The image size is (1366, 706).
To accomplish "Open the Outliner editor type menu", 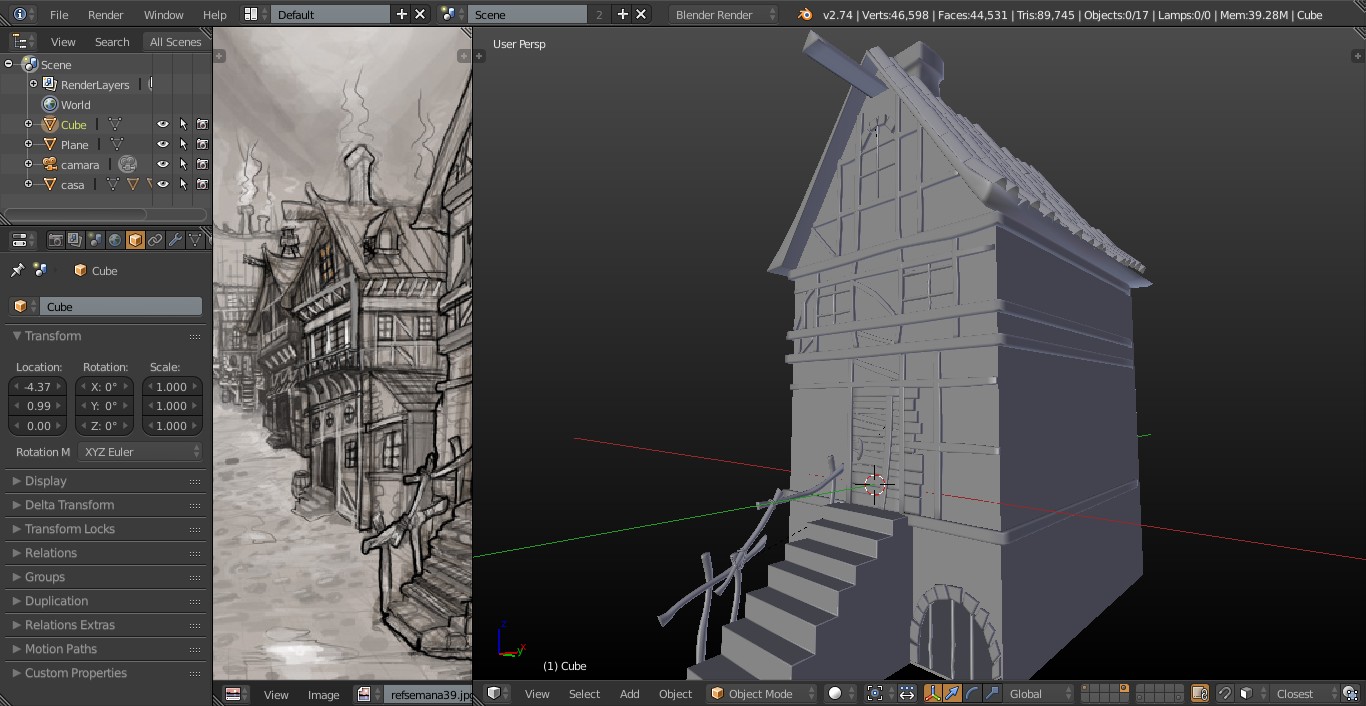I will point(22,41).
